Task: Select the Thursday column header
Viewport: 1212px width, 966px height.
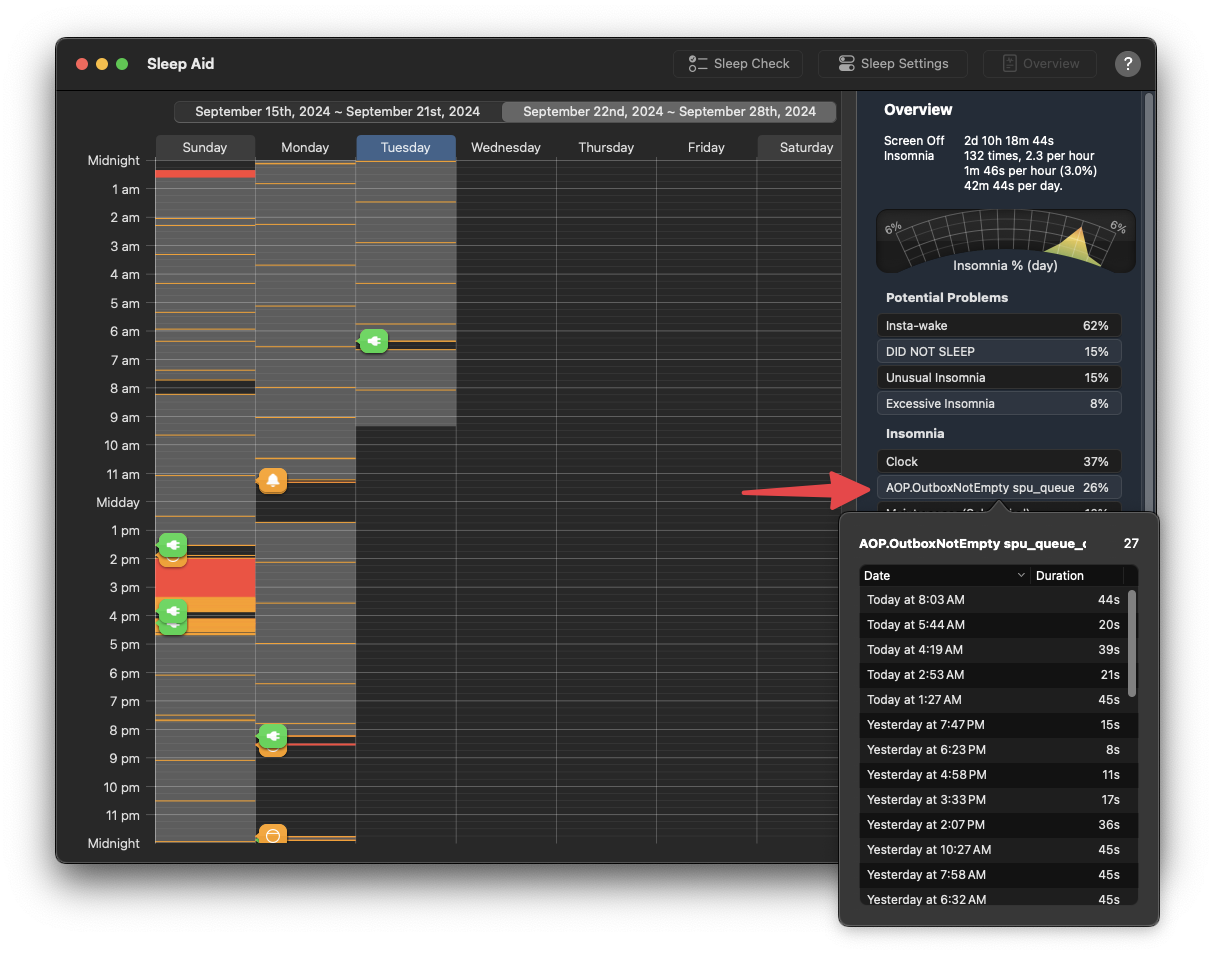Action: click(x=606, y=147)
